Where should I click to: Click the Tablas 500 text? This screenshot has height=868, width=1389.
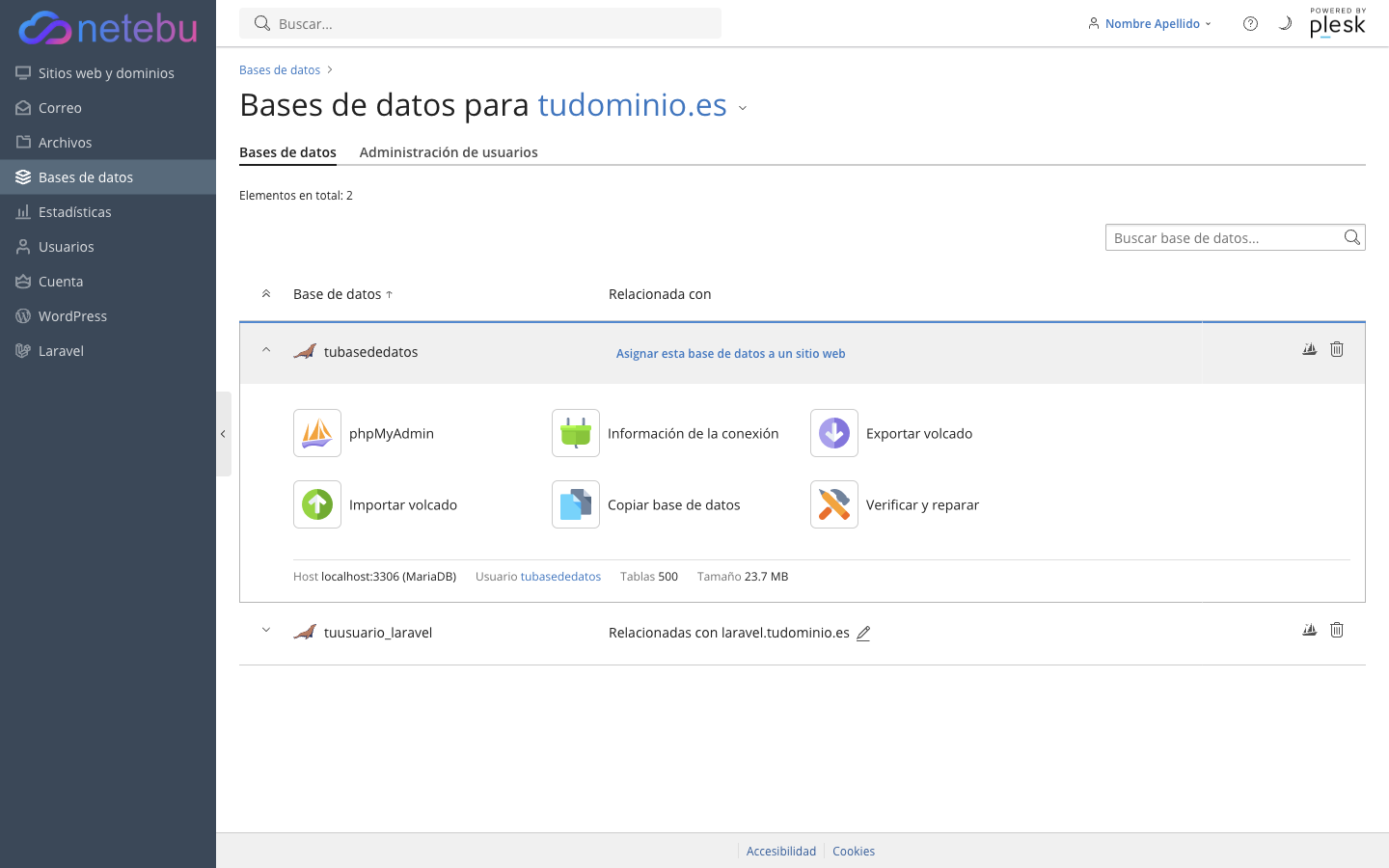point(649,577)
